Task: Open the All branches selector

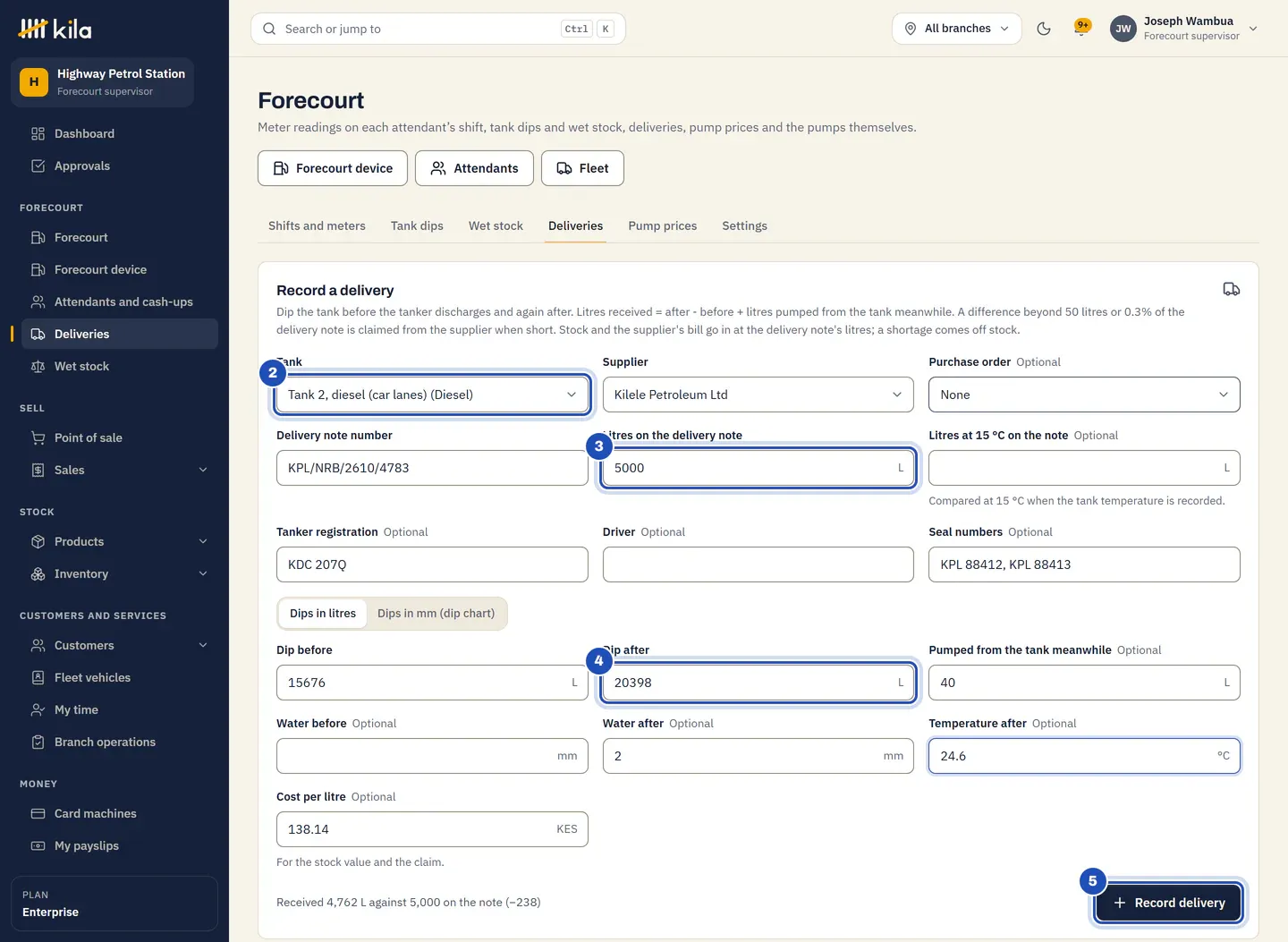Action: [x=956, y=29]
